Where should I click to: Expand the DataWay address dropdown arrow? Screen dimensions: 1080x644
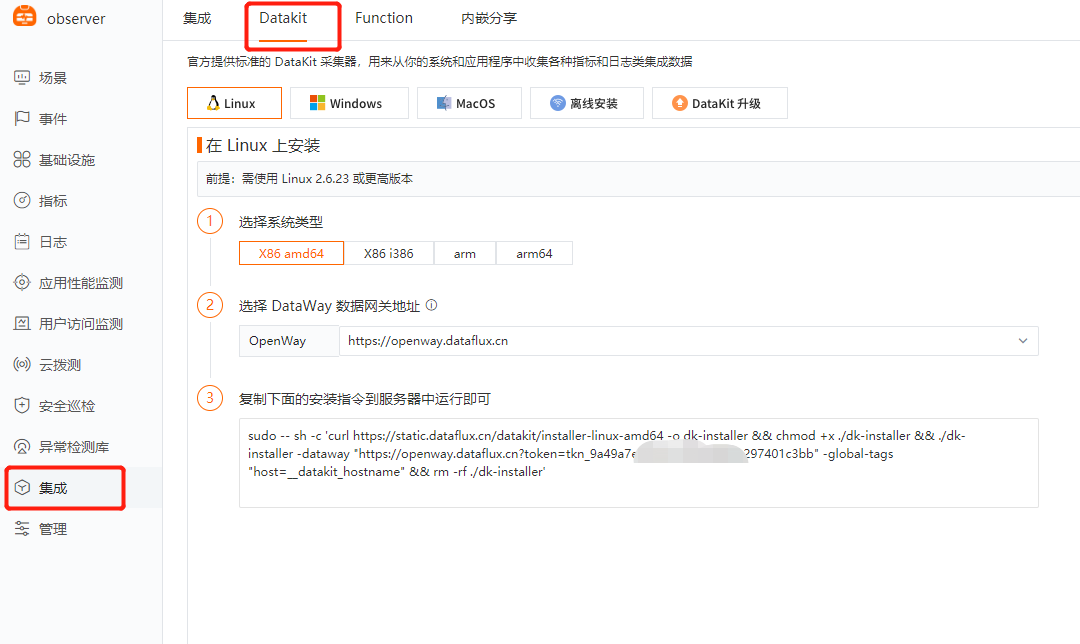(x=1023, y=341)
